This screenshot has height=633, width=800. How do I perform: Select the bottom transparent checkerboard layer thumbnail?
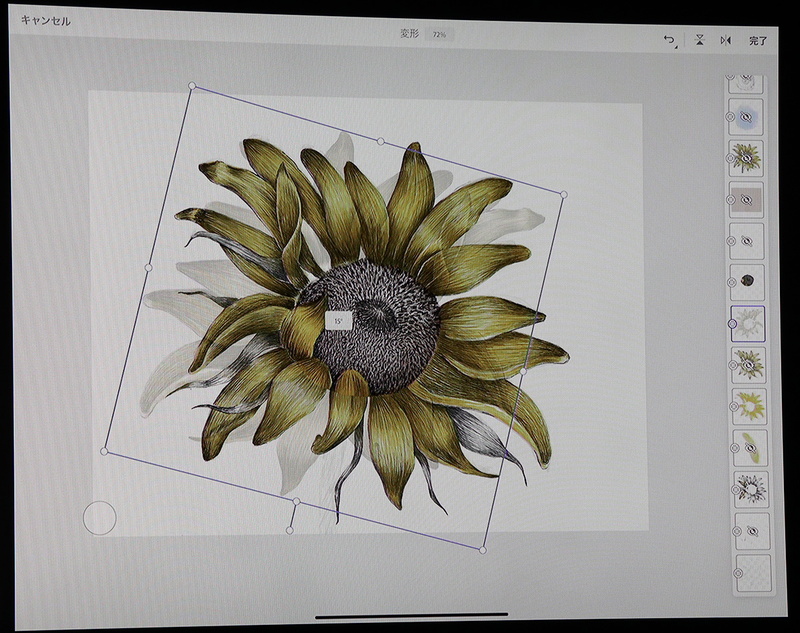[x=754, y=573]
